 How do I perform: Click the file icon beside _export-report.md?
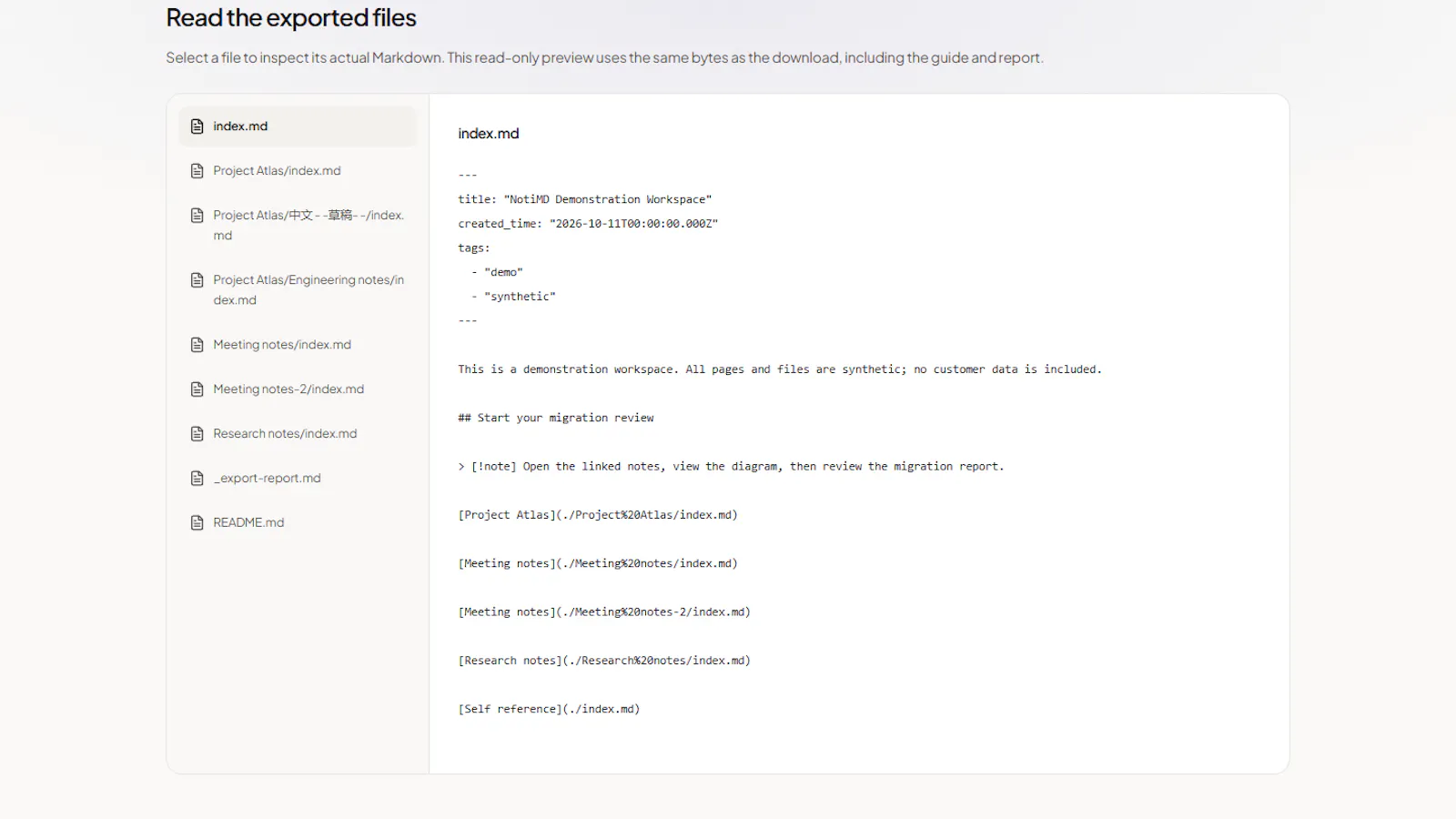(197, 479)
